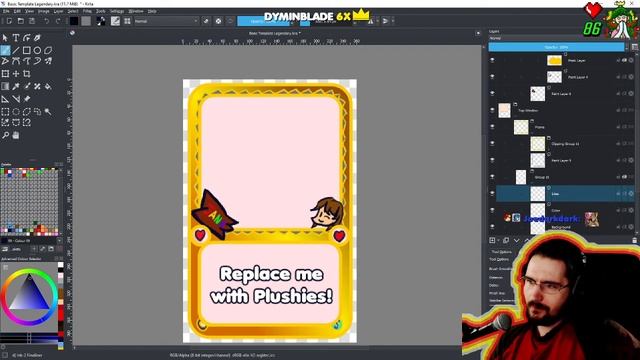Screen dimensions: 640x360
Task: Toggle eraser mode in top toolbar
Action: pyautogui.click(x=206, y=21)
